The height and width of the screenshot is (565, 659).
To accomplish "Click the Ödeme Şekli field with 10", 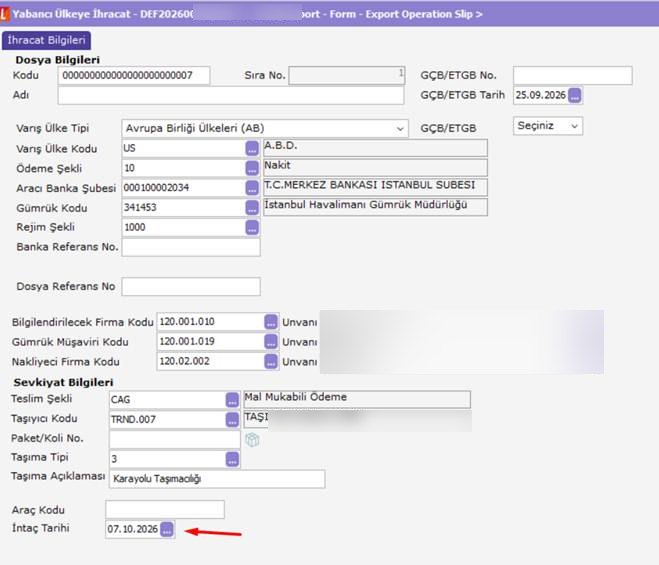I will (x=184, y=168).
